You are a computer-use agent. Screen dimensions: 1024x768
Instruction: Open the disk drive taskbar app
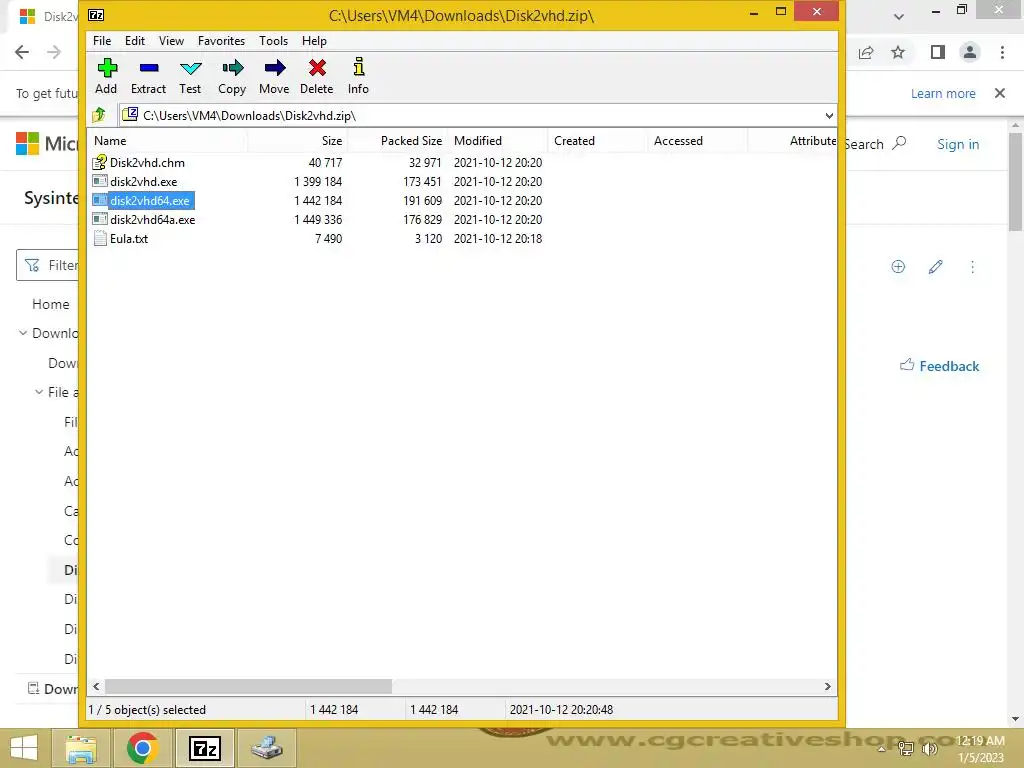coord(266,748)
